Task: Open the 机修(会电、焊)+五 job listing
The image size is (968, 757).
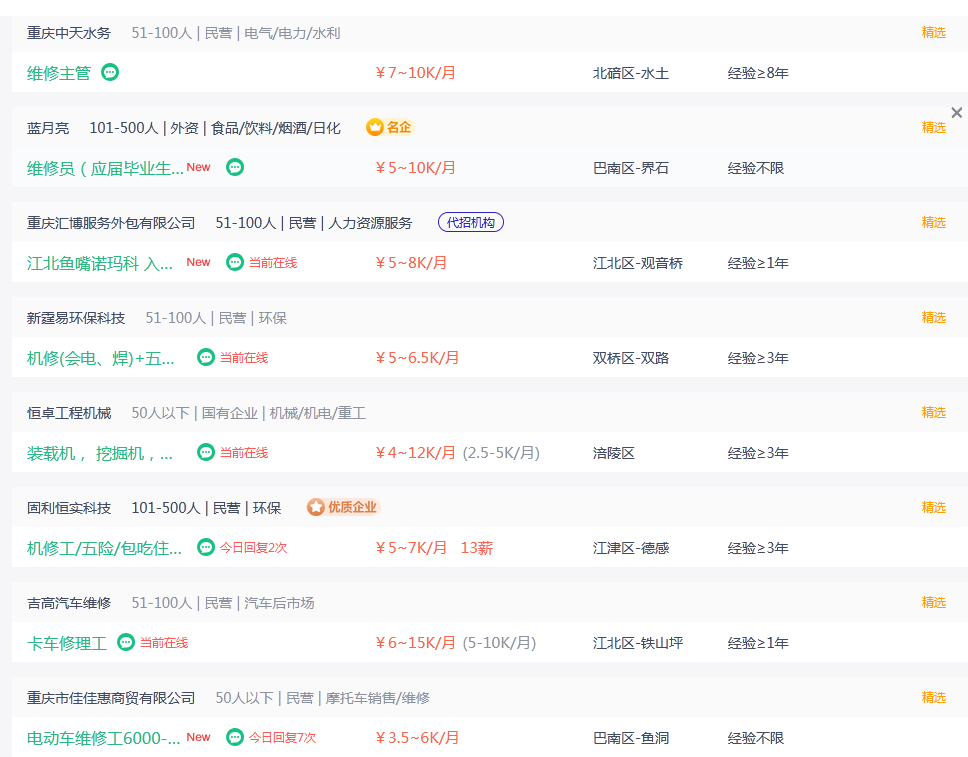Action: [x=100, y=358]
